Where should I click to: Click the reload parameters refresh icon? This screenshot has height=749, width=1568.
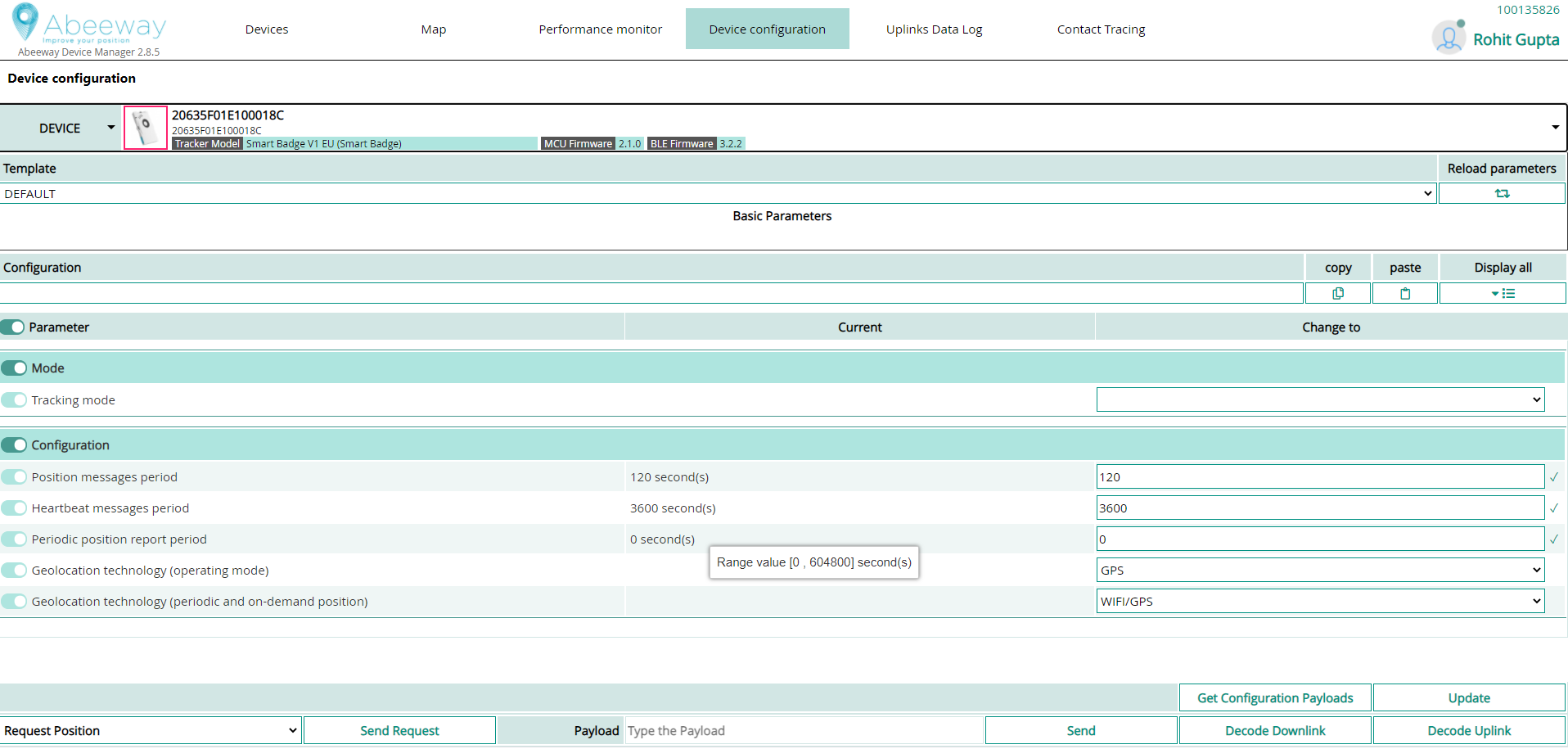[x=1502, y=194]
